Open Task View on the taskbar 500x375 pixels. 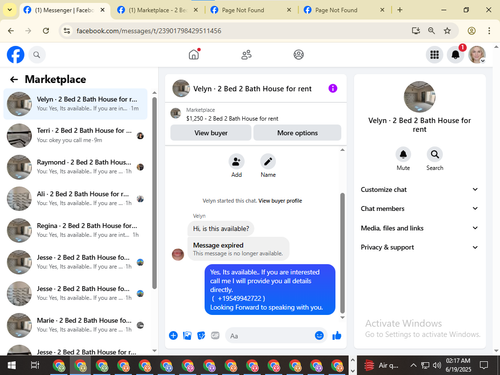[x=35, y=365]
